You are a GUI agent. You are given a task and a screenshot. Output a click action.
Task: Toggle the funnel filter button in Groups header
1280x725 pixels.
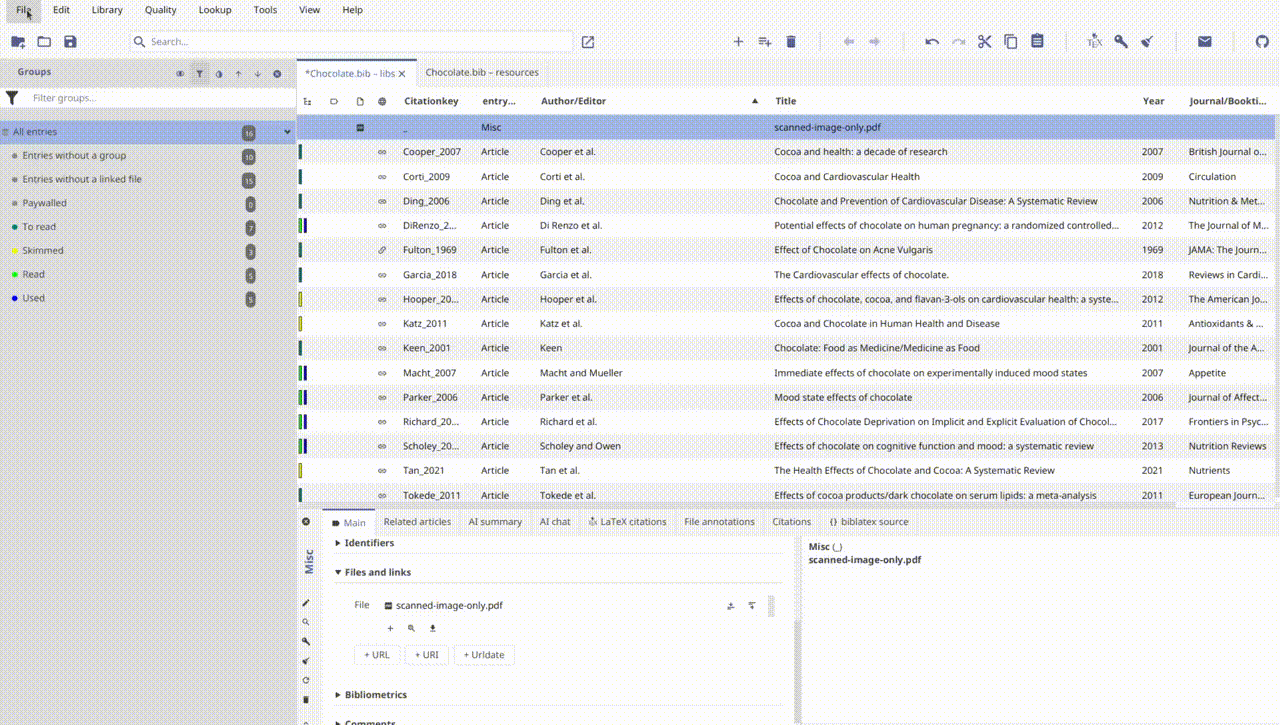click(x=200, y=73)
